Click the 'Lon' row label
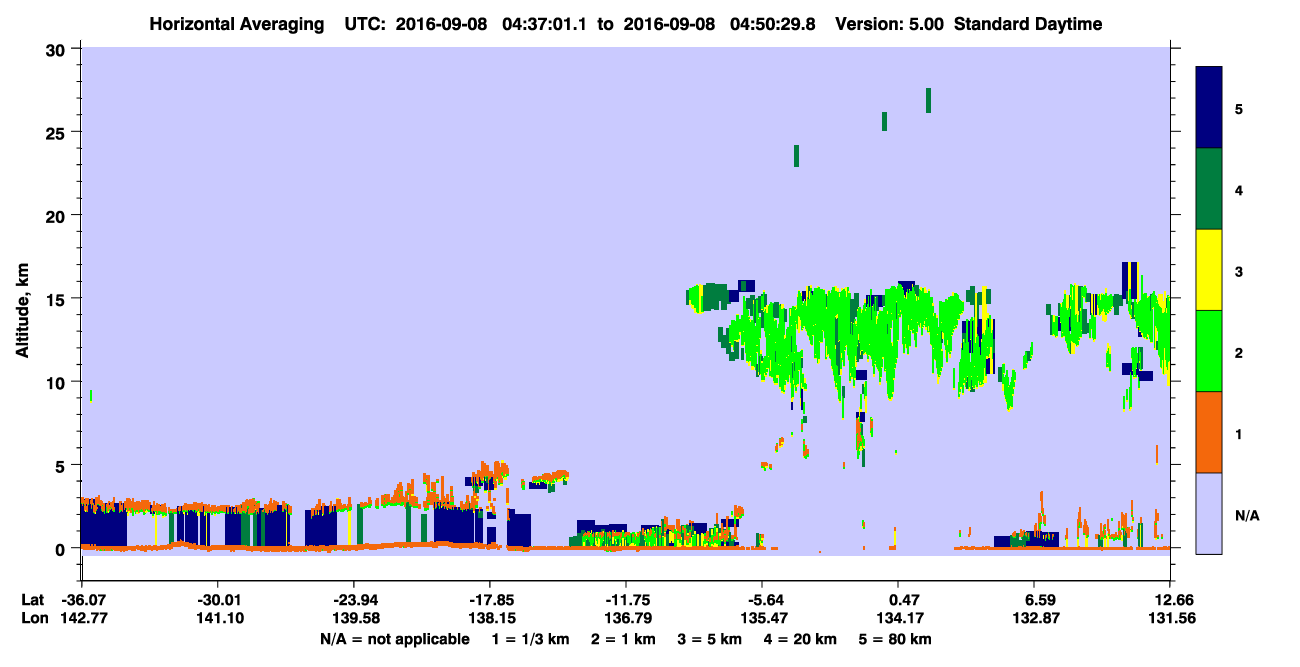The width and height of the screenshot is (1300, 667). (34, 618)
